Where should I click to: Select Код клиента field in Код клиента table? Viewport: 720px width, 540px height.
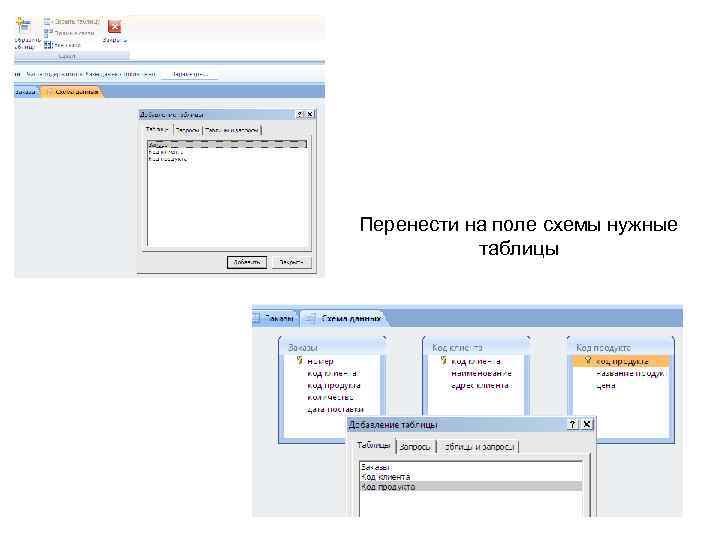click(477, 362)
